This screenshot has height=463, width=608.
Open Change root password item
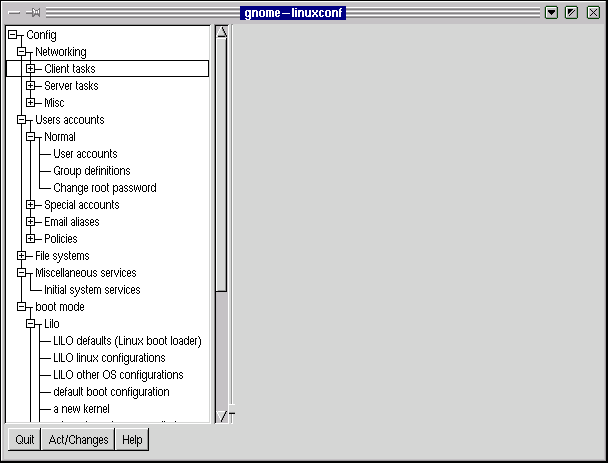point(104,188)
